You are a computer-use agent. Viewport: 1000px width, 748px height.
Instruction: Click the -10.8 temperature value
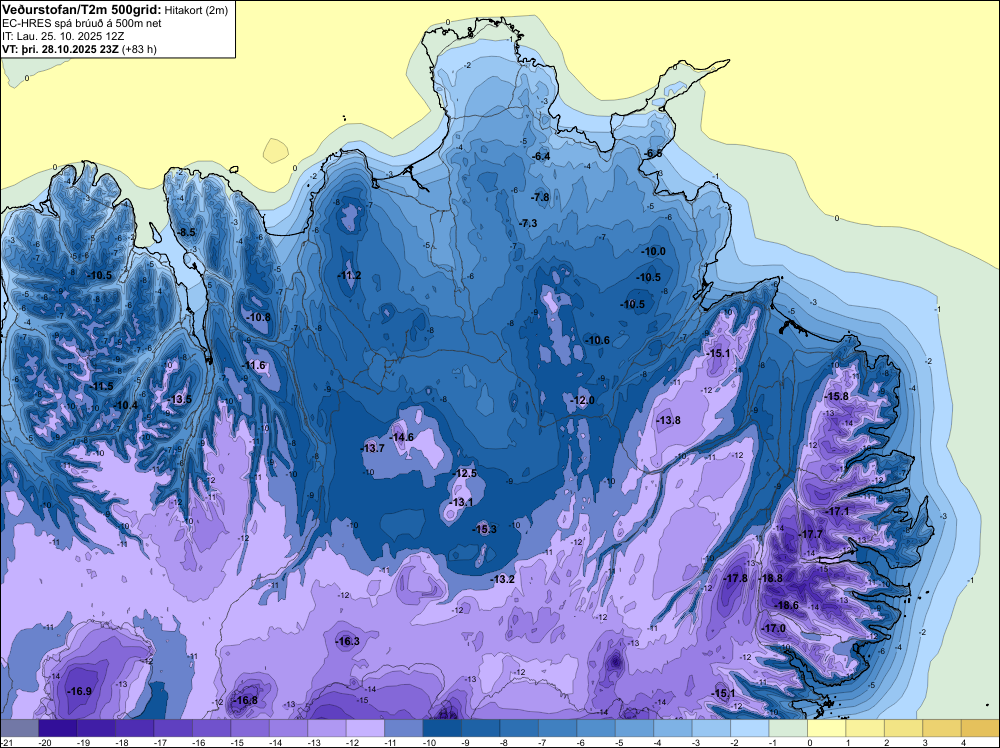point(258,317)
